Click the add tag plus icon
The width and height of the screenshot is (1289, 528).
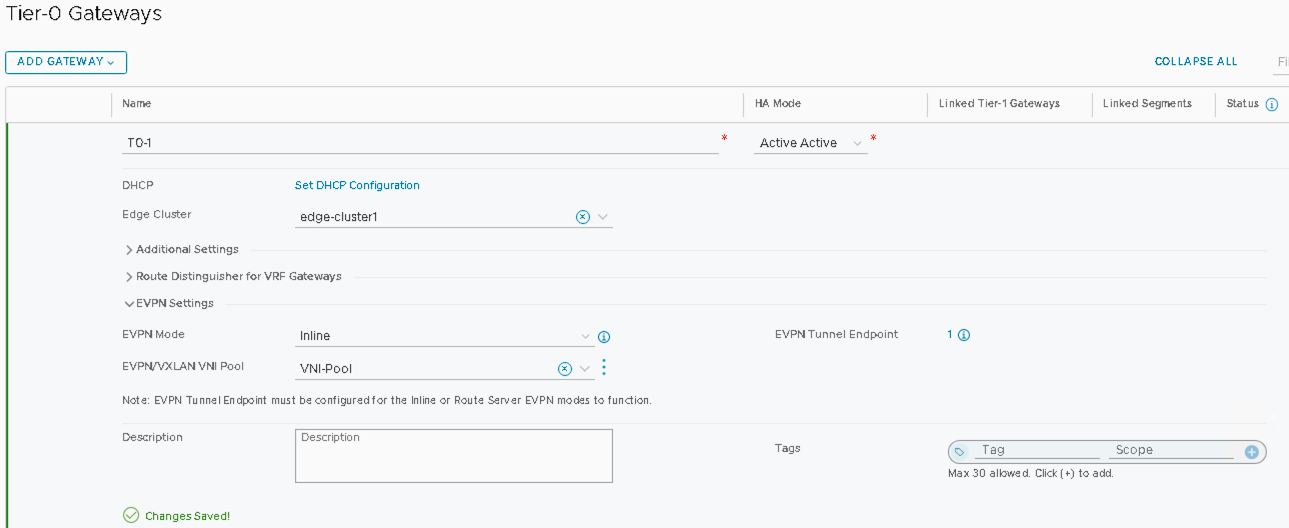coord(1251,452)
